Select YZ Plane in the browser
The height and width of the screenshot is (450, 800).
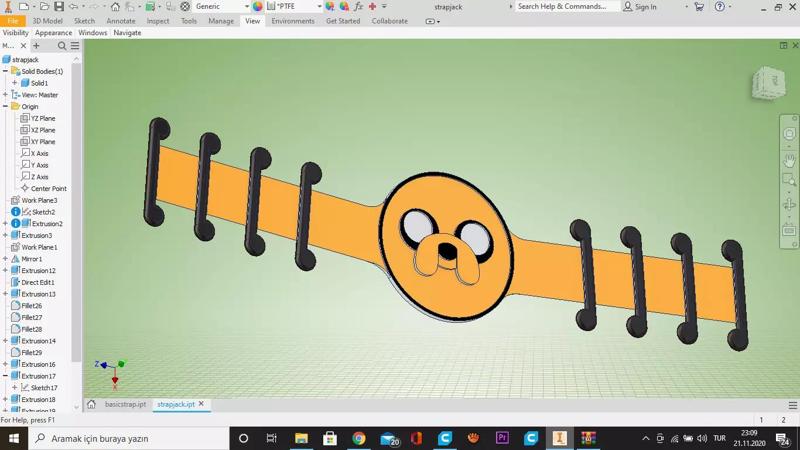38,118
